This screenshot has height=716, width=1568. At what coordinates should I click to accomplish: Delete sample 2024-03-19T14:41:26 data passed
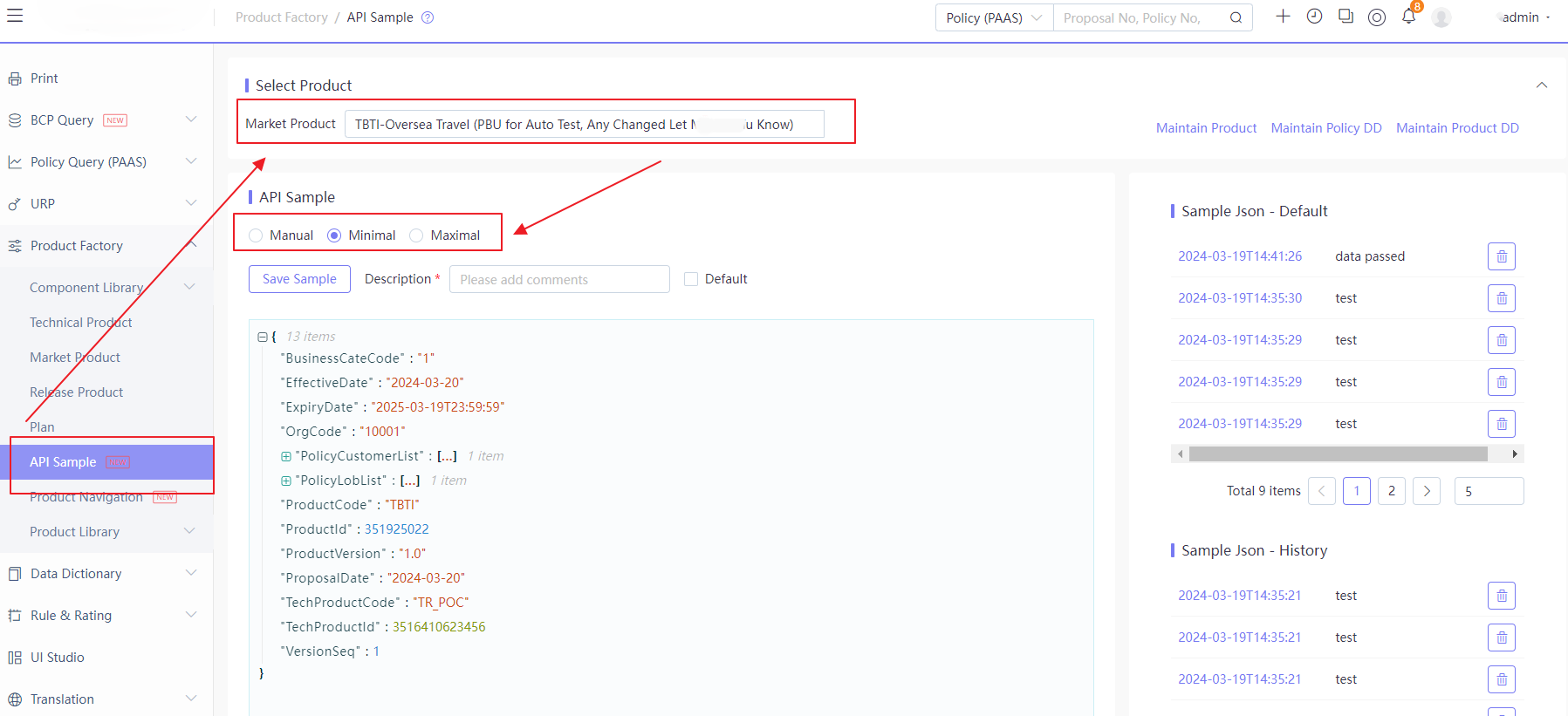[x=1501, y=256]
